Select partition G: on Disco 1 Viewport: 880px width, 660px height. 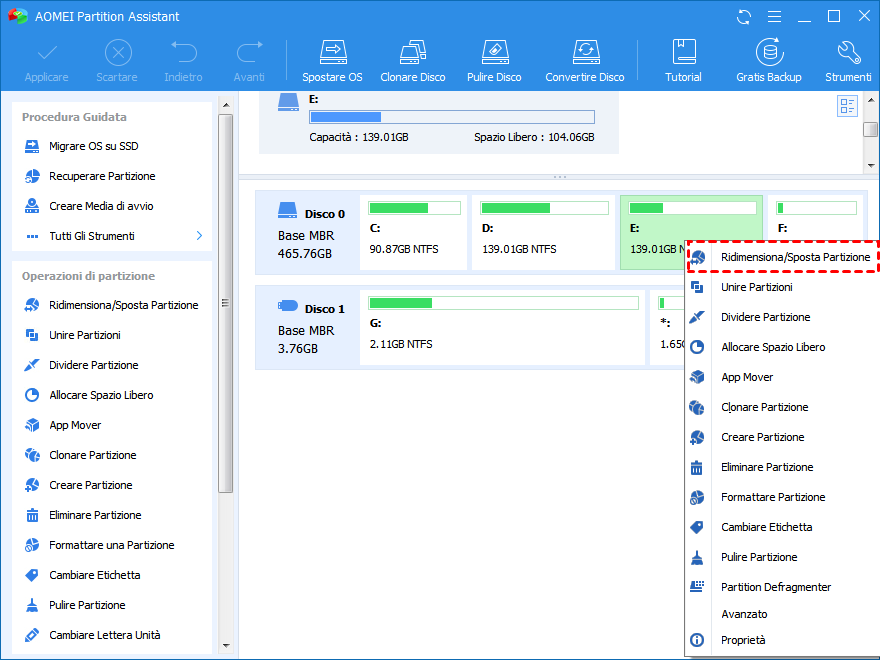click(x=502, y=328)
